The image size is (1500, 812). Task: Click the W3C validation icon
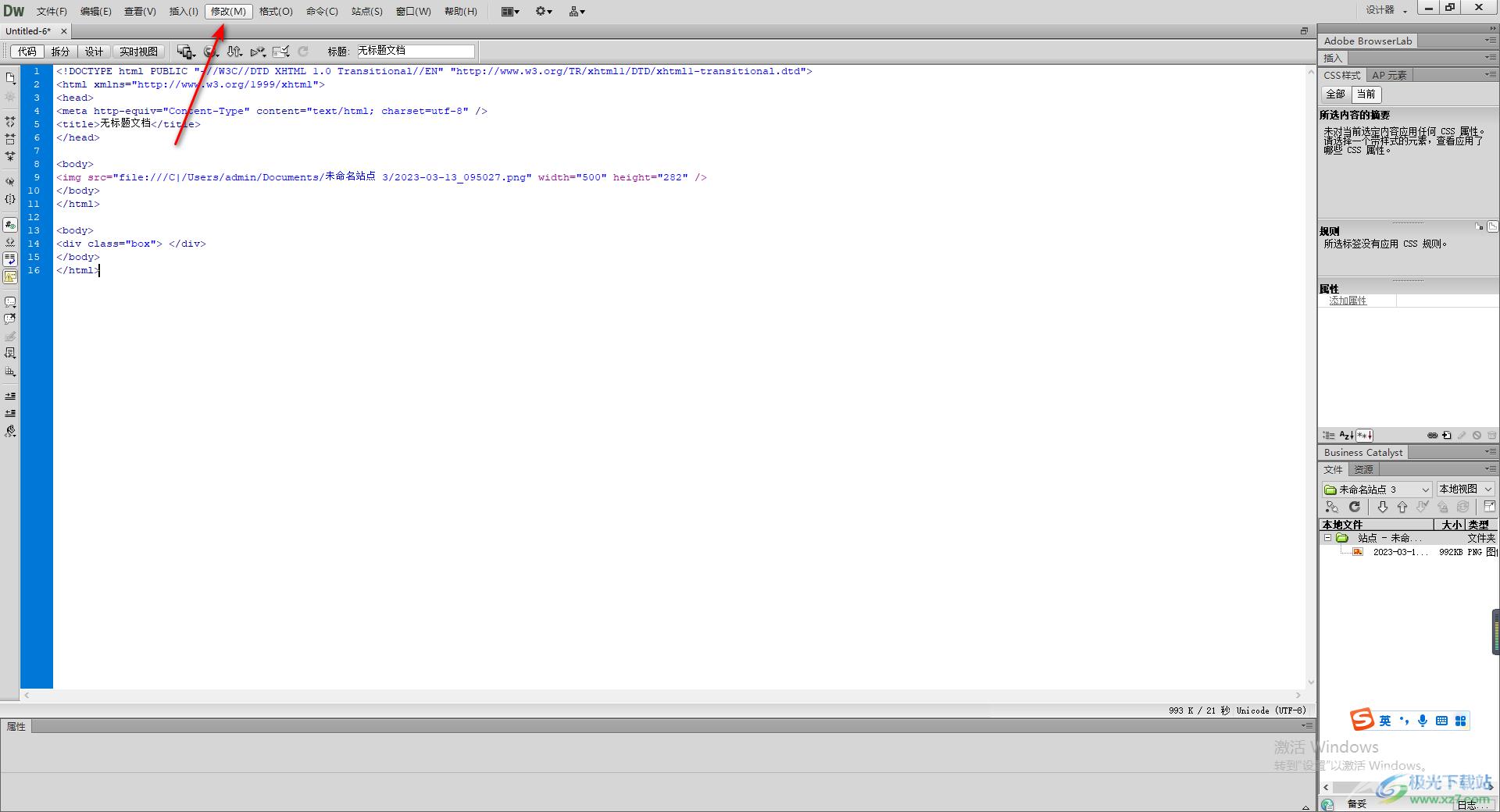(258, 52)
